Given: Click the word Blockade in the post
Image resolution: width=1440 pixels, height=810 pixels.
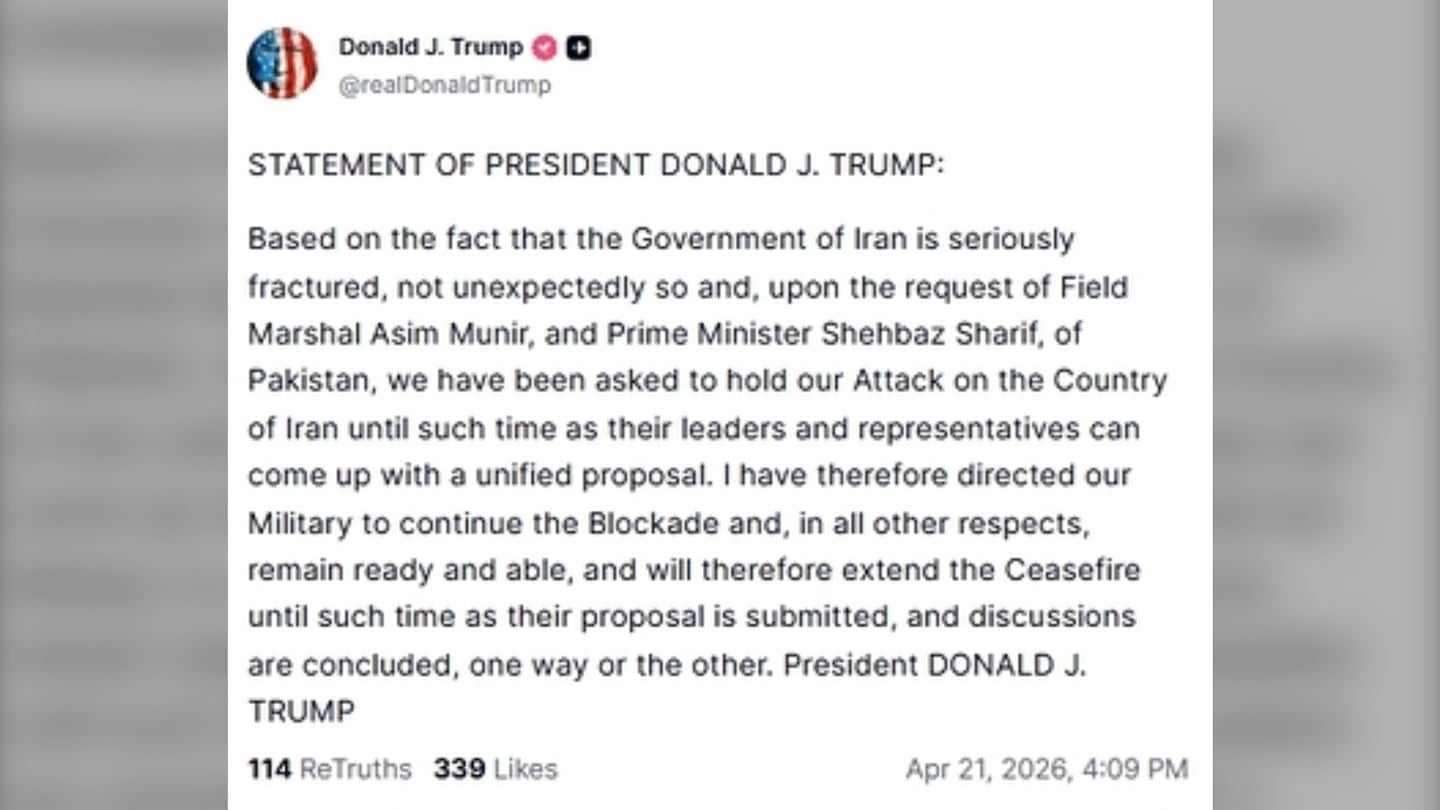Looking at the screenshot, I should [x=653, y=523].
